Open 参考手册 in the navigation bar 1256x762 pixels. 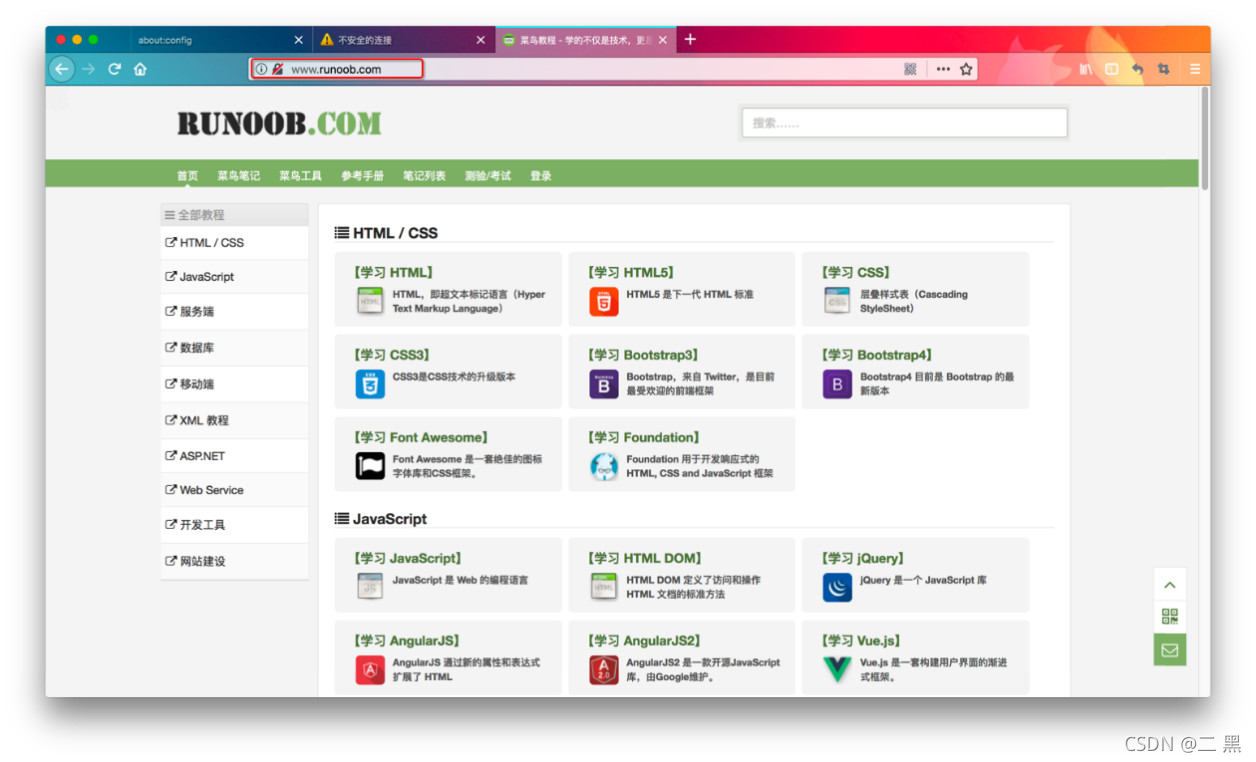pyautogui.click(x=362, y=176)
